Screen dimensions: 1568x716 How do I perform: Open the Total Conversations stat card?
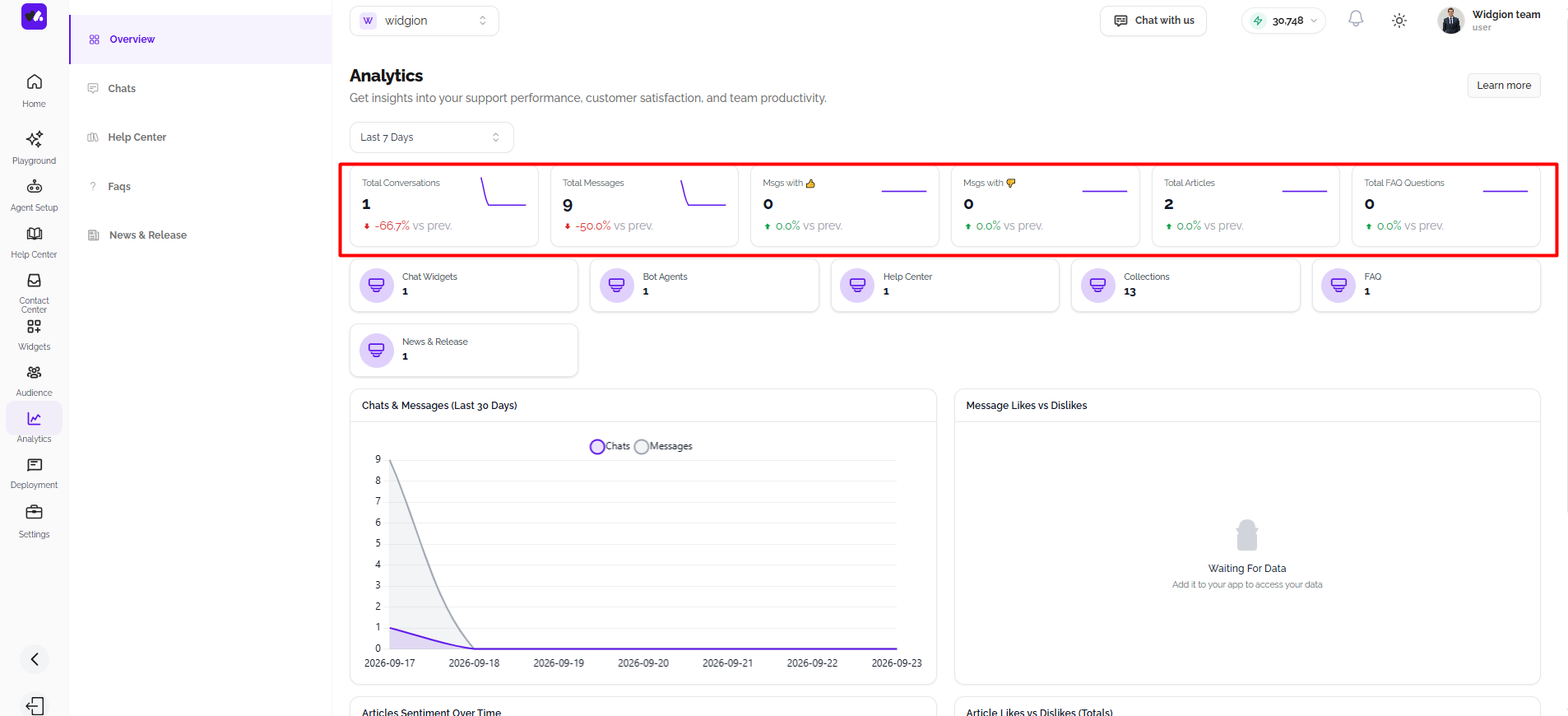coord(444,206)
